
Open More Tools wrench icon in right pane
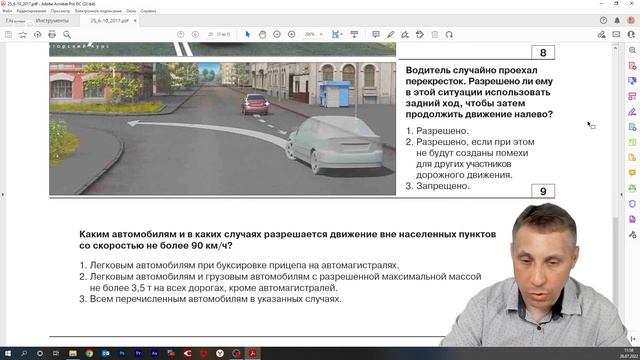[632, 235]
